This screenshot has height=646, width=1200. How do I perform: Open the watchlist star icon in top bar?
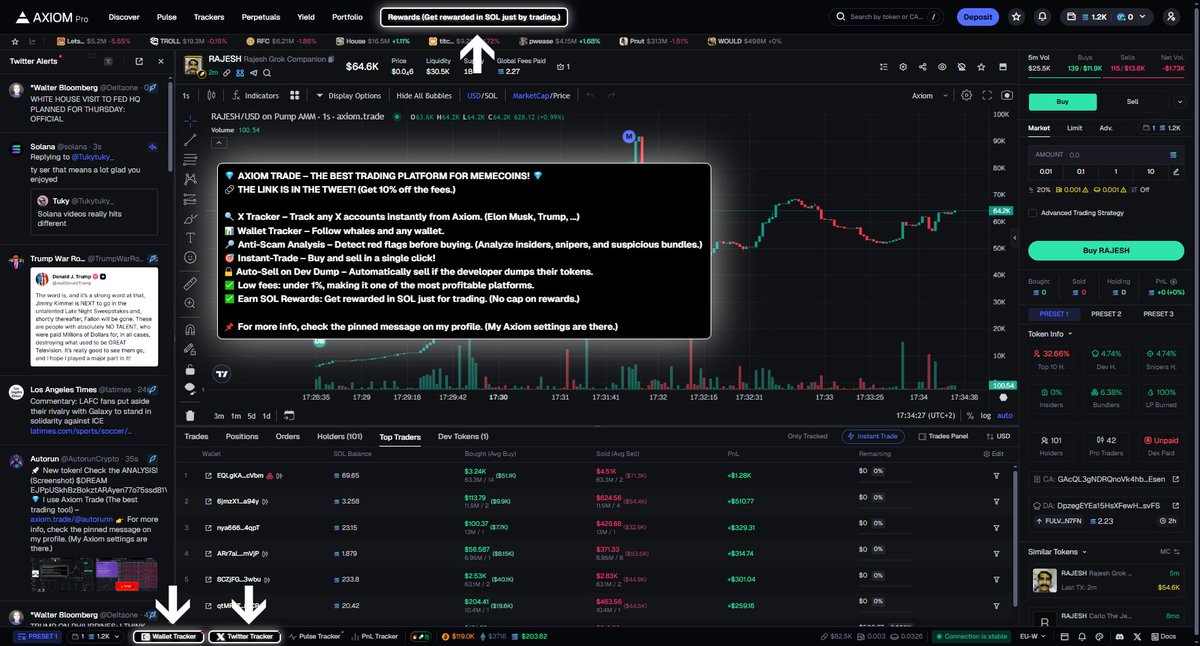coord(1017,17)
